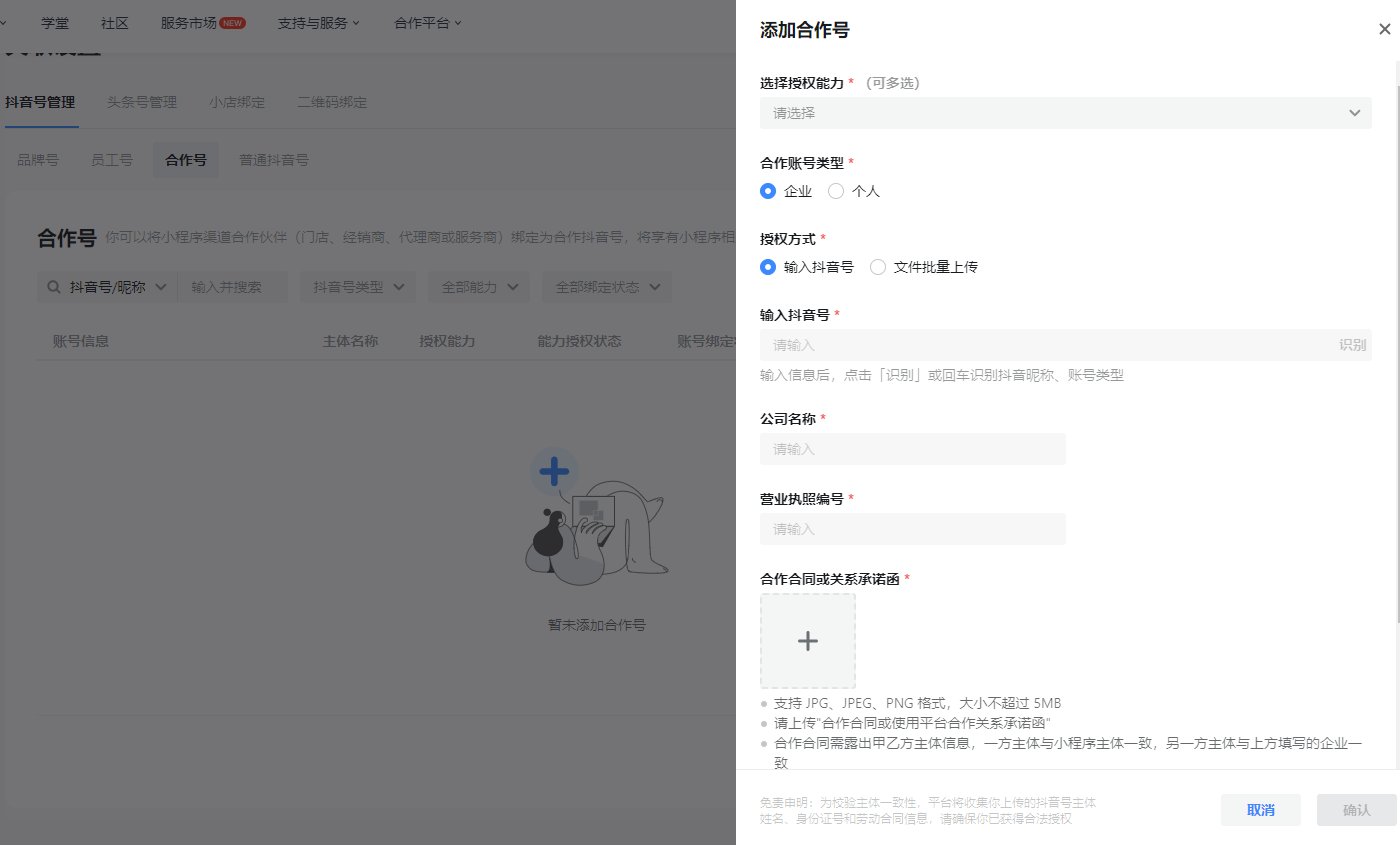Expand the 抖音号类型 filter
Screen dimensions: 1400x845
(x=358, y=287)
